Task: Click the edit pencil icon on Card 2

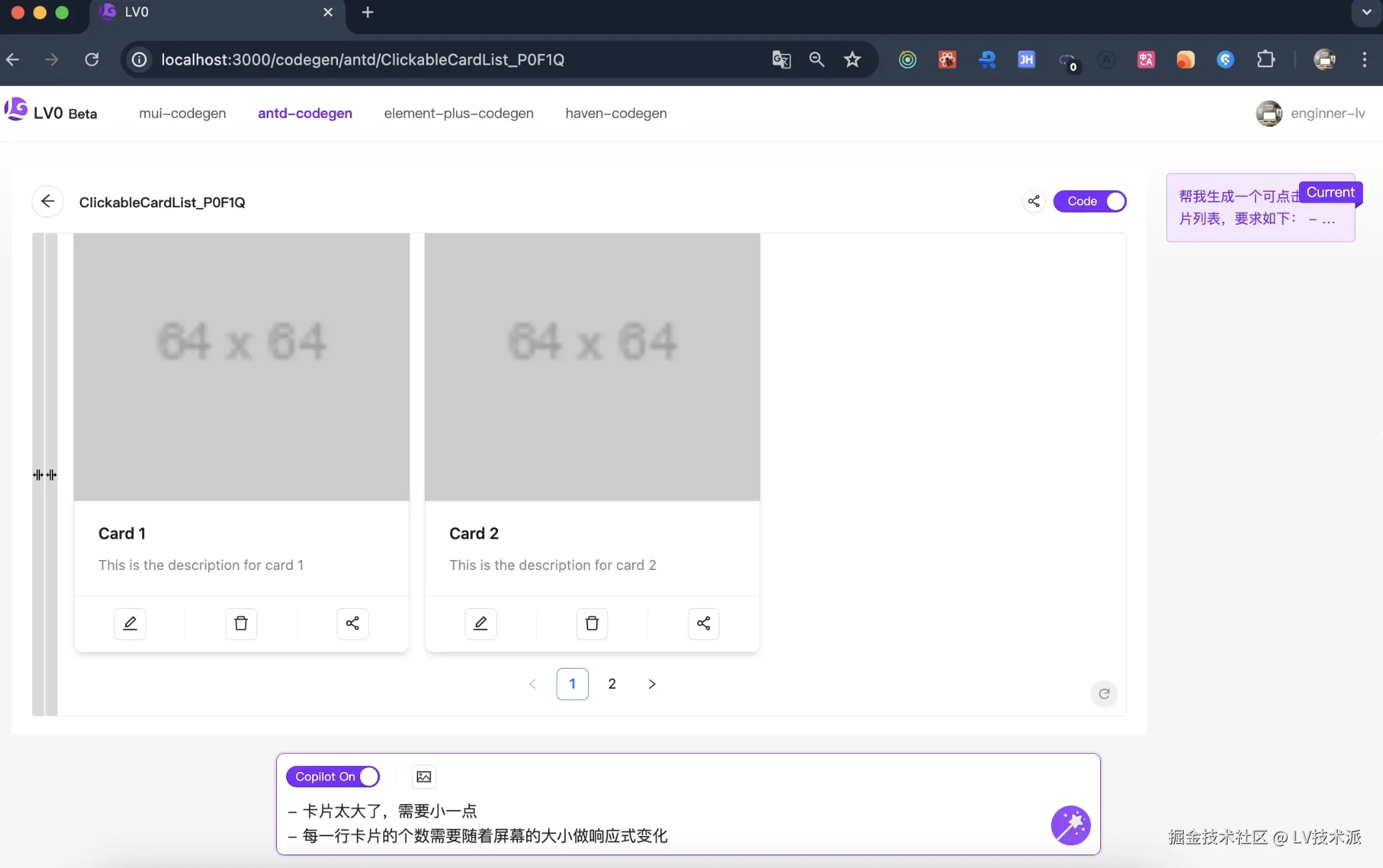Action: click(481, 623)
